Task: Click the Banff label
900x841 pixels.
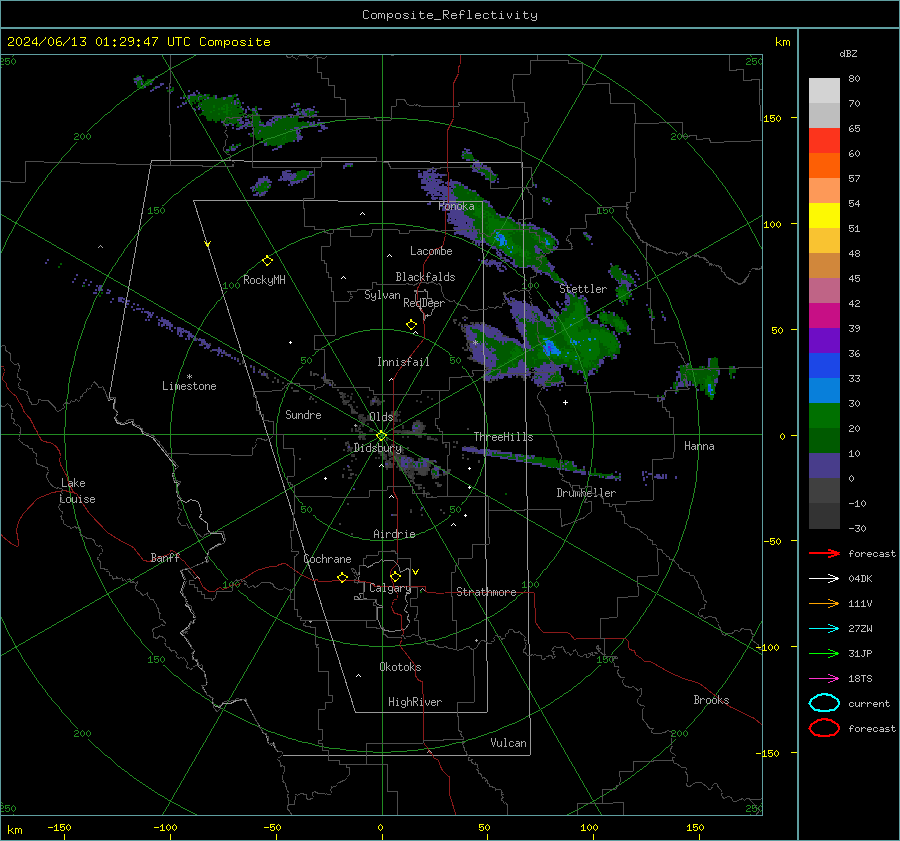Action: click(x=165, y=557)
